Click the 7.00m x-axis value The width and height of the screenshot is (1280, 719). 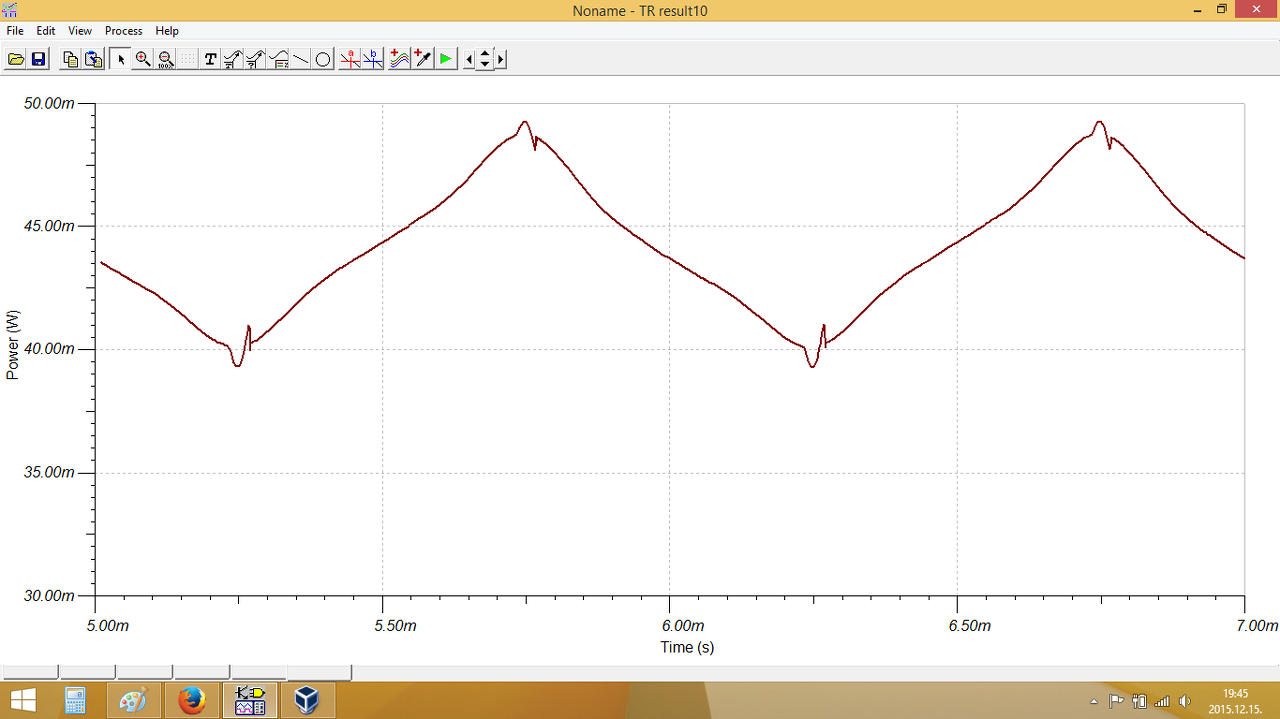1256,626
